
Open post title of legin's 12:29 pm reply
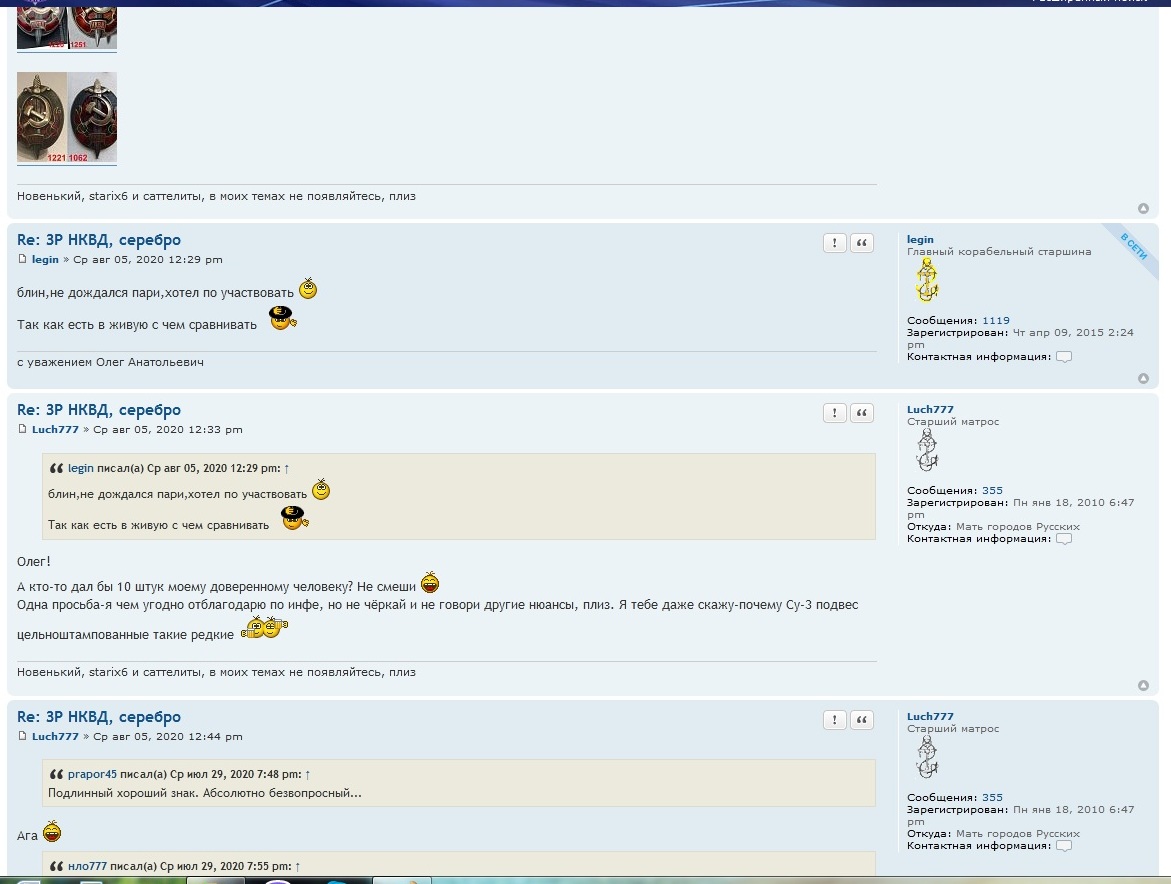pos(99,240)
